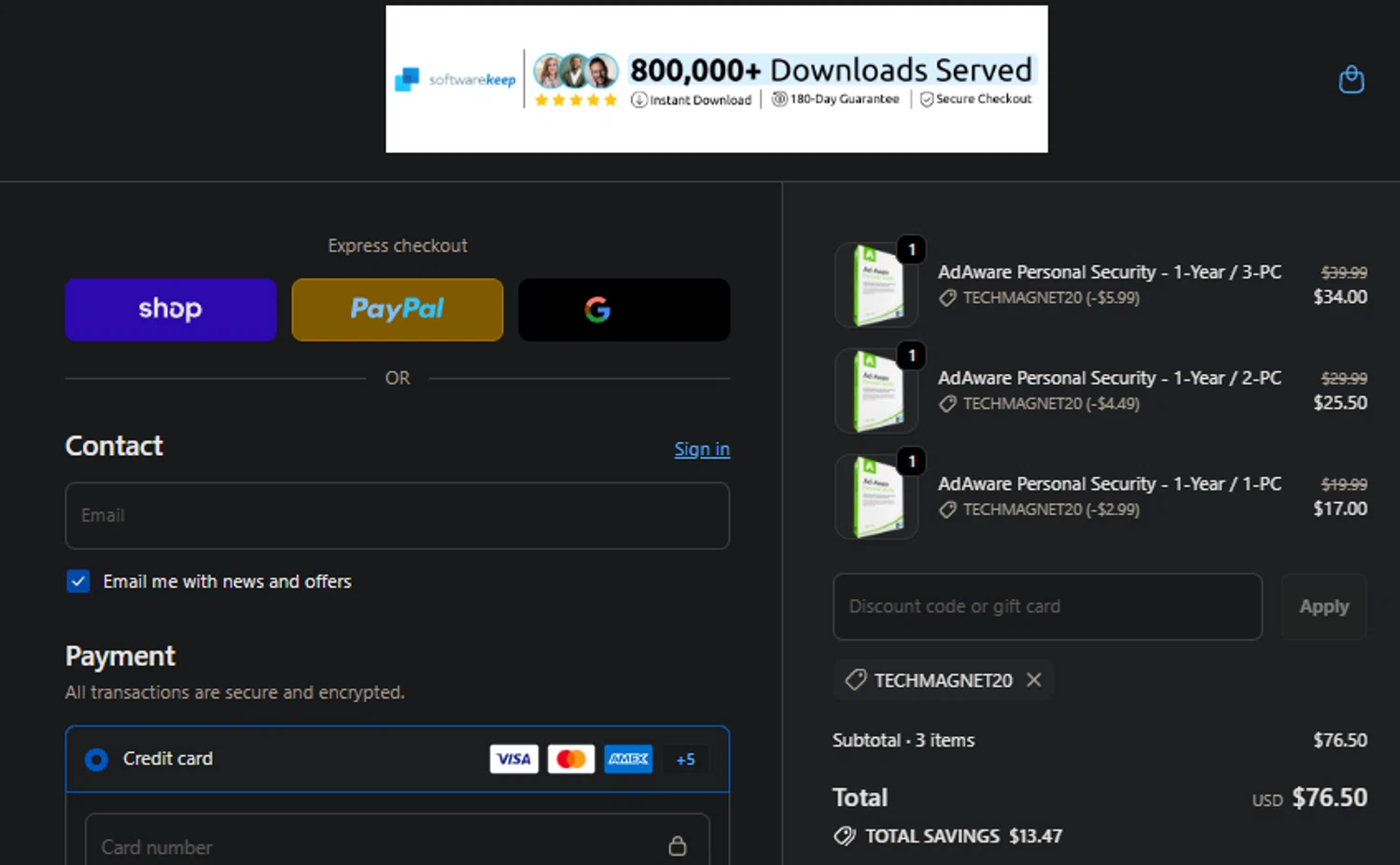Open AdAware 1-PC product thumbnail

click(876, 496)
